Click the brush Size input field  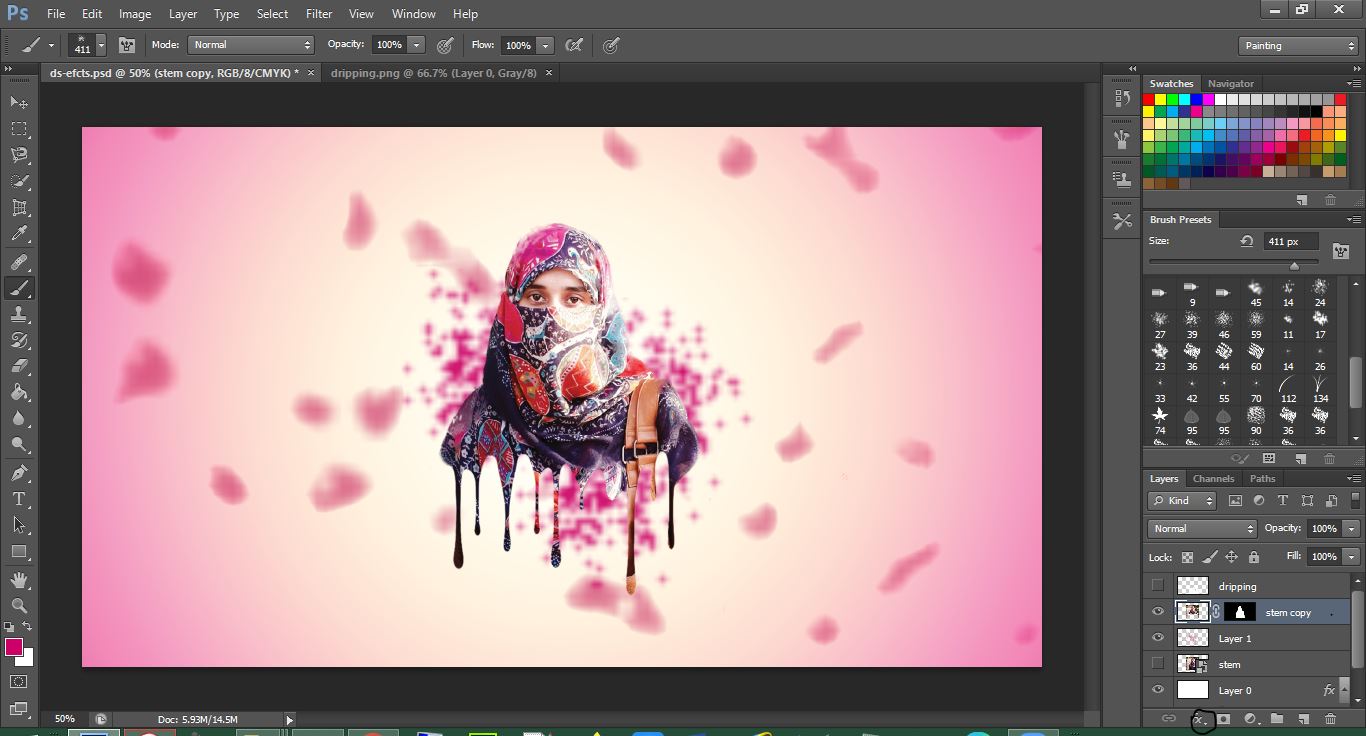(x=1291, y=242)
